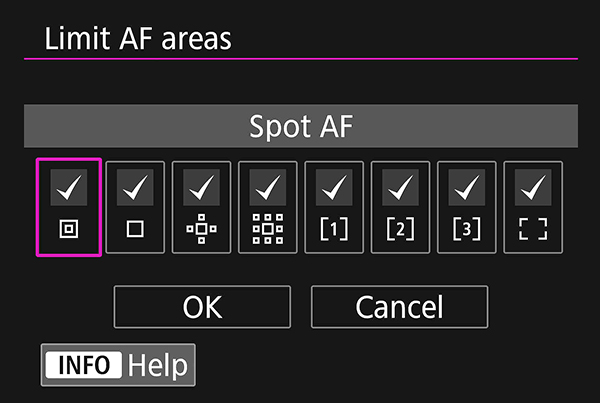Choose the Expand AF area cross icon

coord(201,229)
